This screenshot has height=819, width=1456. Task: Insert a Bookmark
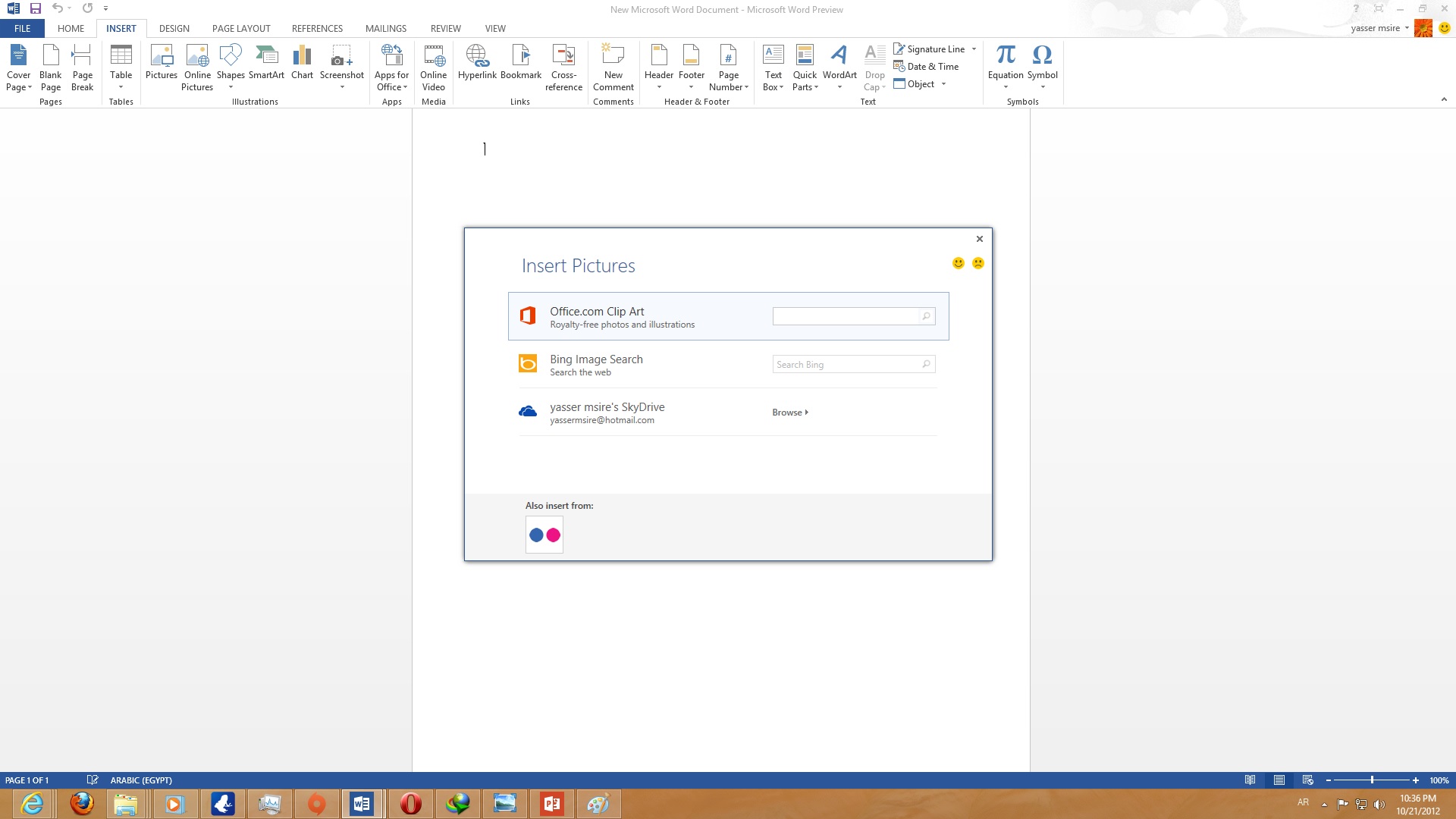click(521, 62)
